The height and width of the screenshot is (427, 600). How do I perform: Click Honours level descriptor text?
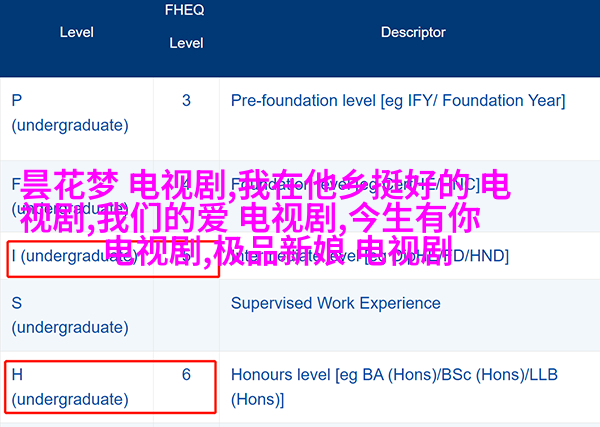(x=394, y=387)
